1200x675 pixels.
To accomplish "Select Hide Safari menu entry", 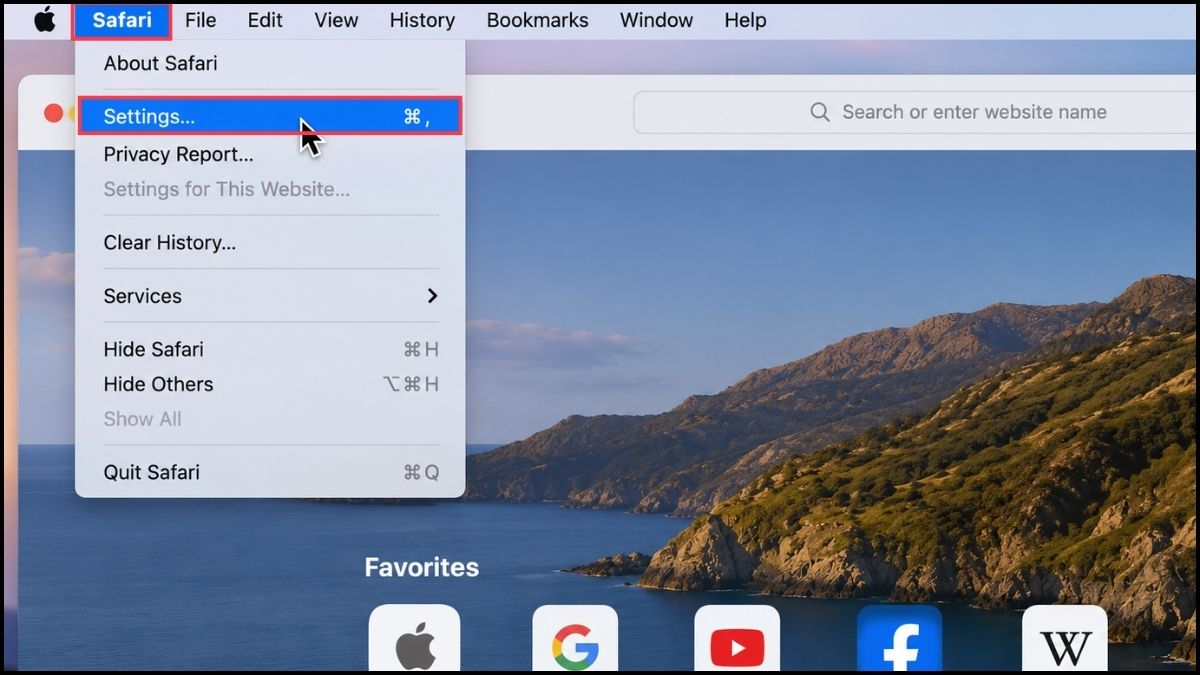I will 270,349.
